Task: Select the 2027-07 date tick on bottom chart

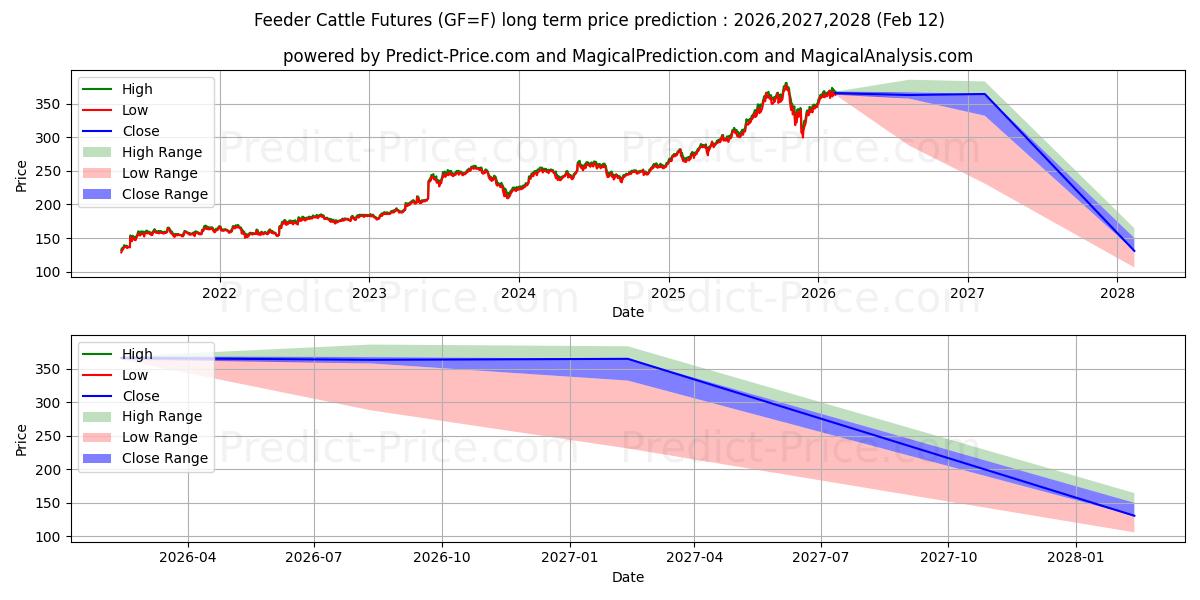Action: (x=821, y=558)
